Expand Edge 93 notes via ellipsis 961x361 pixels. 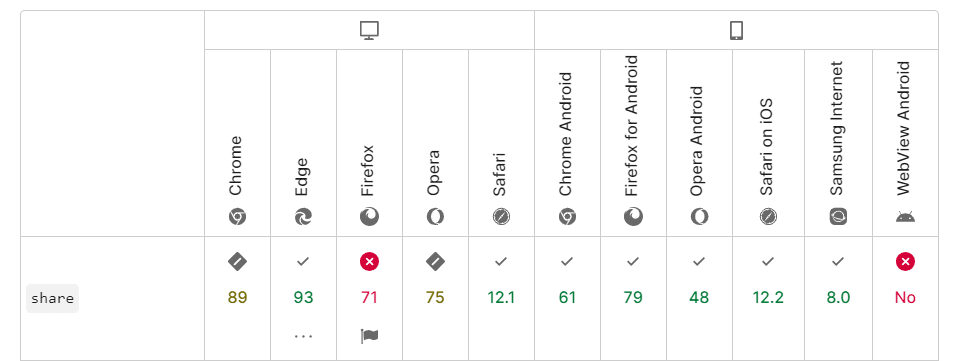pyautogui.click(x=303, y=336)
